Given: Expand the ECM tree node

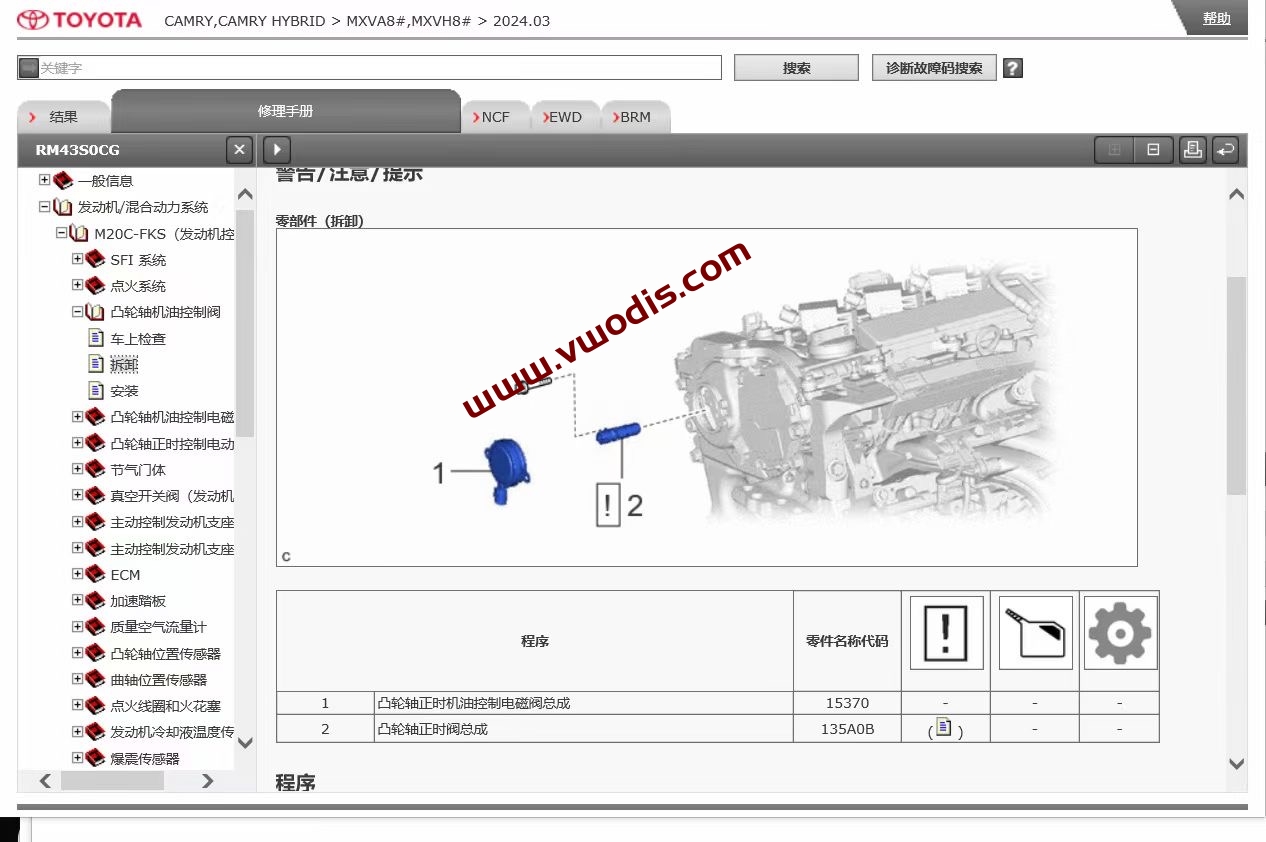Looking at the screenshot, I should (x=78, y=574).
